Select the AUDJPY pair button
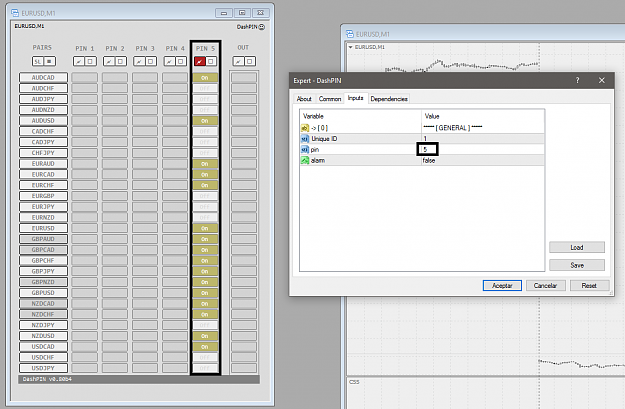The image size is (625, 409). click(x=43, y=99)
